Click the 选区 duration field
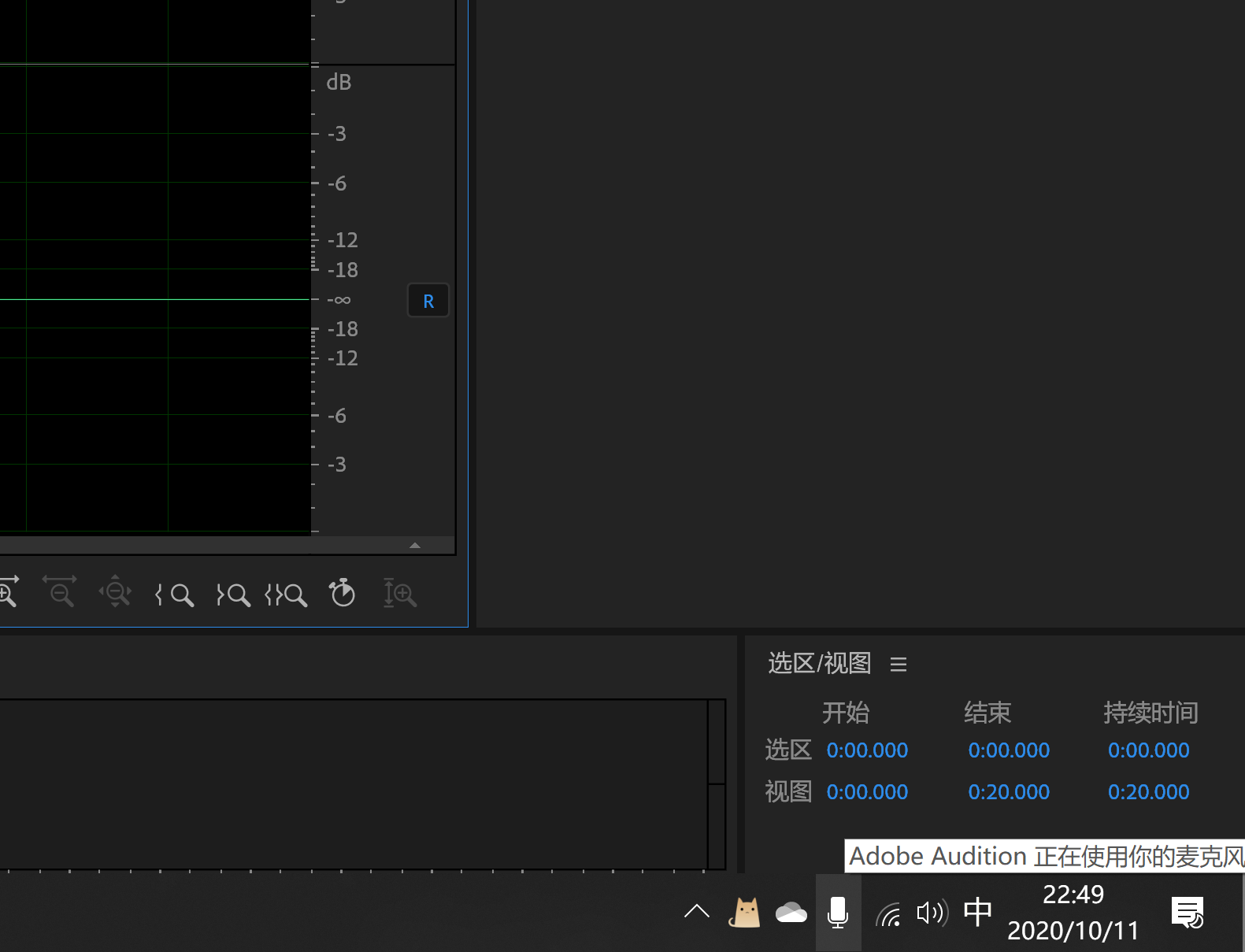The image size is (1245, 952). (x=1148, y=750)
